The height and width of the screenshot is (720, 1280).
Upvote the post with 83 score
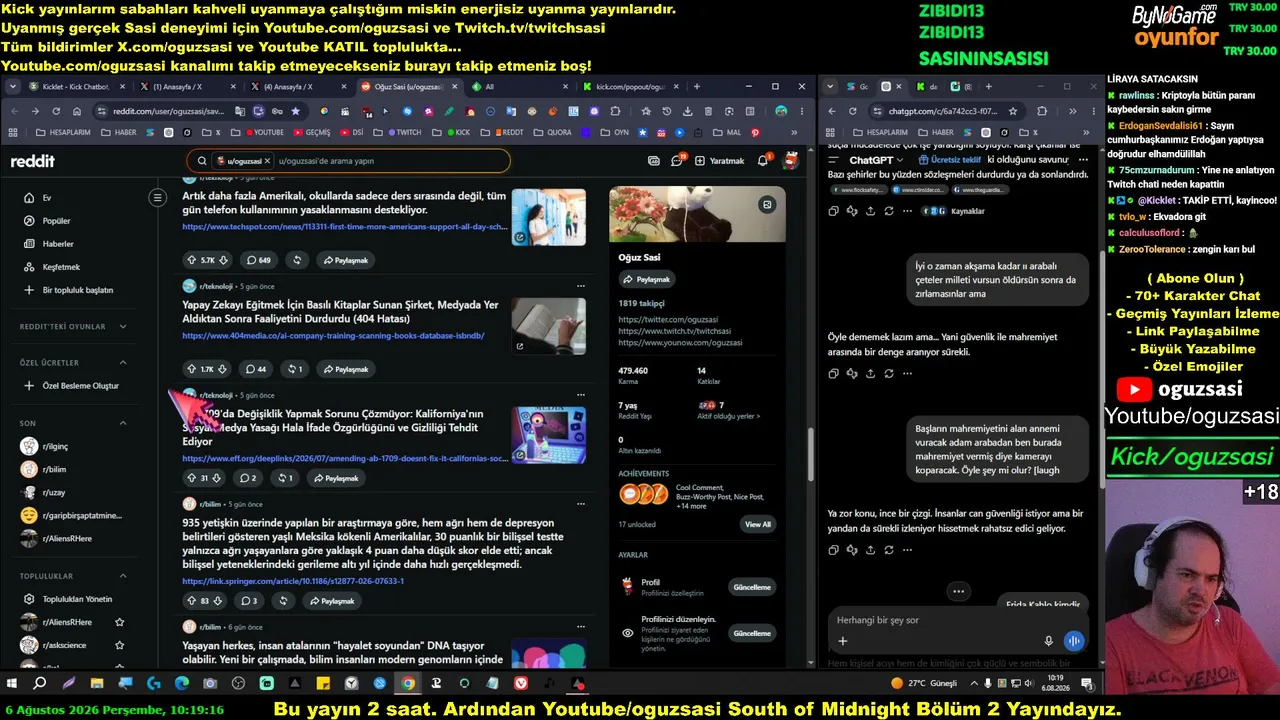(191, 601)
